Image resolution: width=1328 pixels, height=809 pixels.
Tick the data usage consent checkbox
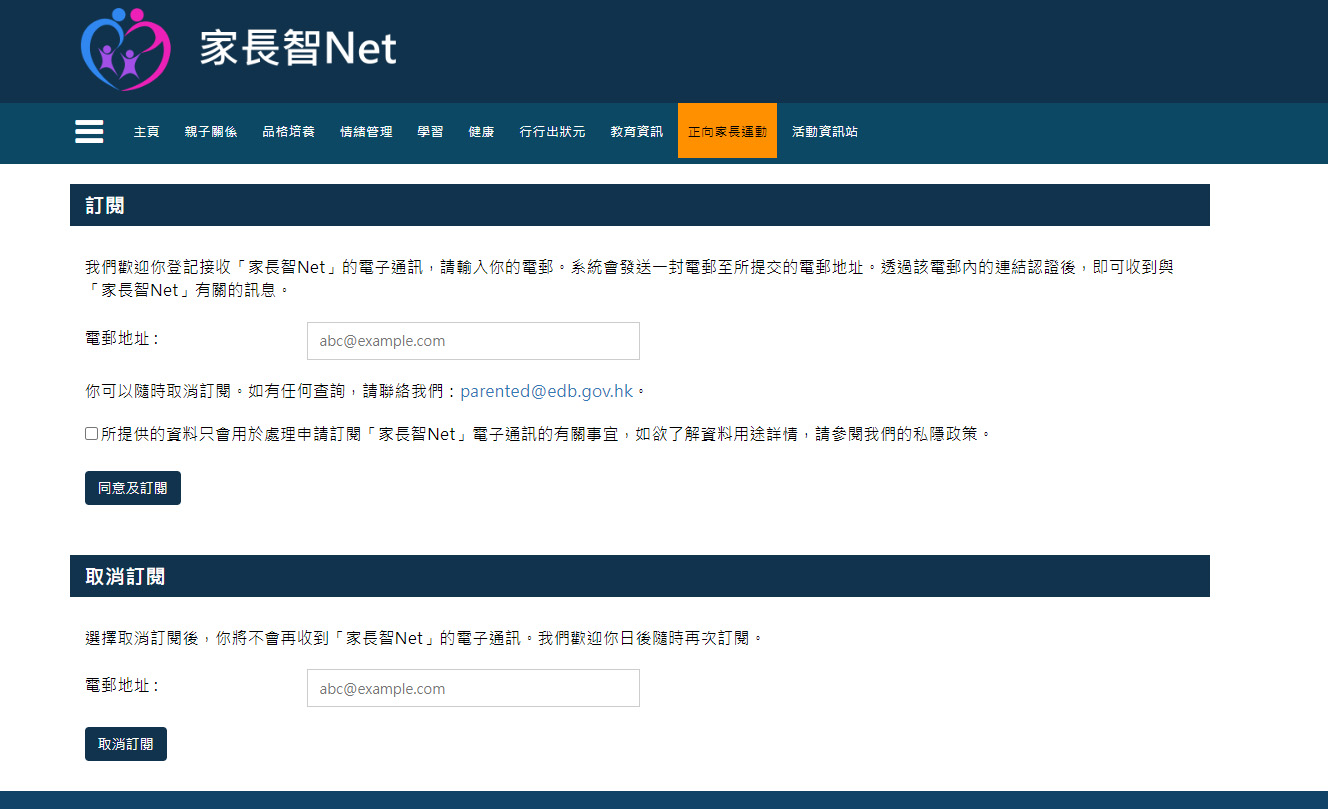(x=91, y=434)
